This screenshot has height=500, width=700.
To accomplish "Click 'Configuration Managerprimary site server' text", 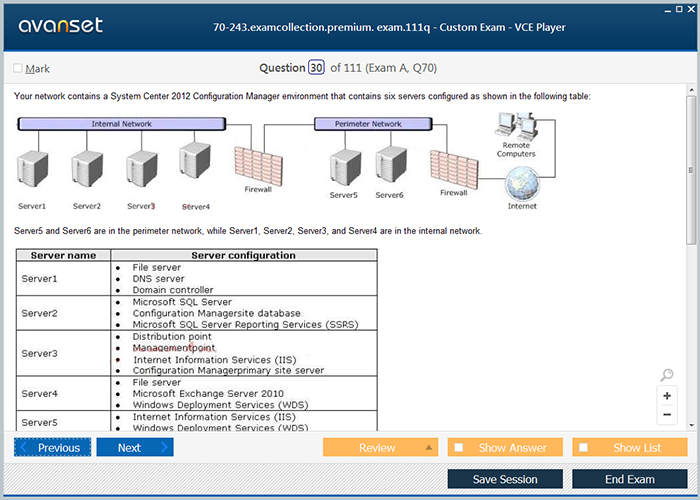I will [x=228, y=370].
